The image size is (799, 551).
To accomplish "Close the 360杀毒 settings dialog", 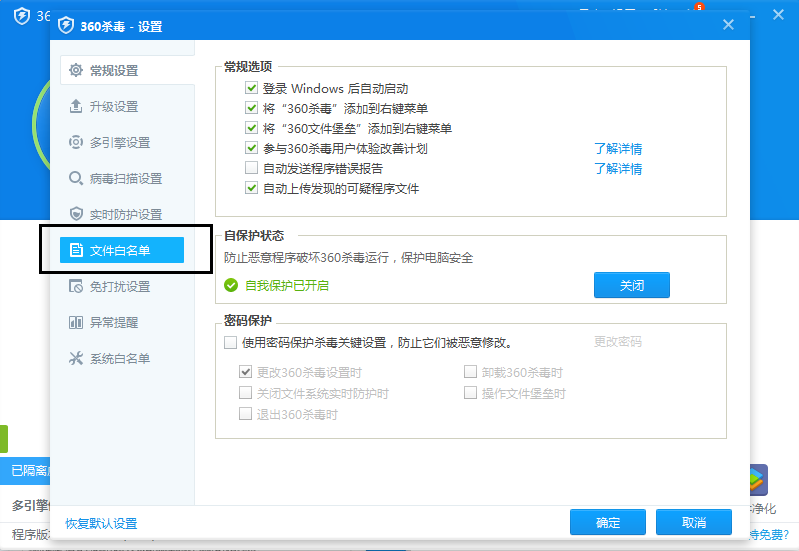I will [x=728, y=25].
